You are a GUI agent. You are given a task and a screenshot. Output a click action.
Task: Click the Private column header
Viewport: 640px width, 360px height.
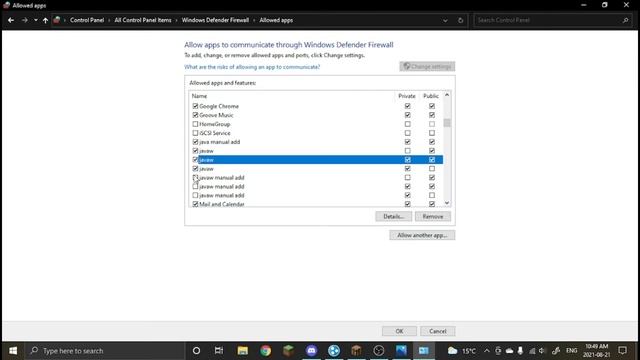pyautogui.click(x=407, y=96)
